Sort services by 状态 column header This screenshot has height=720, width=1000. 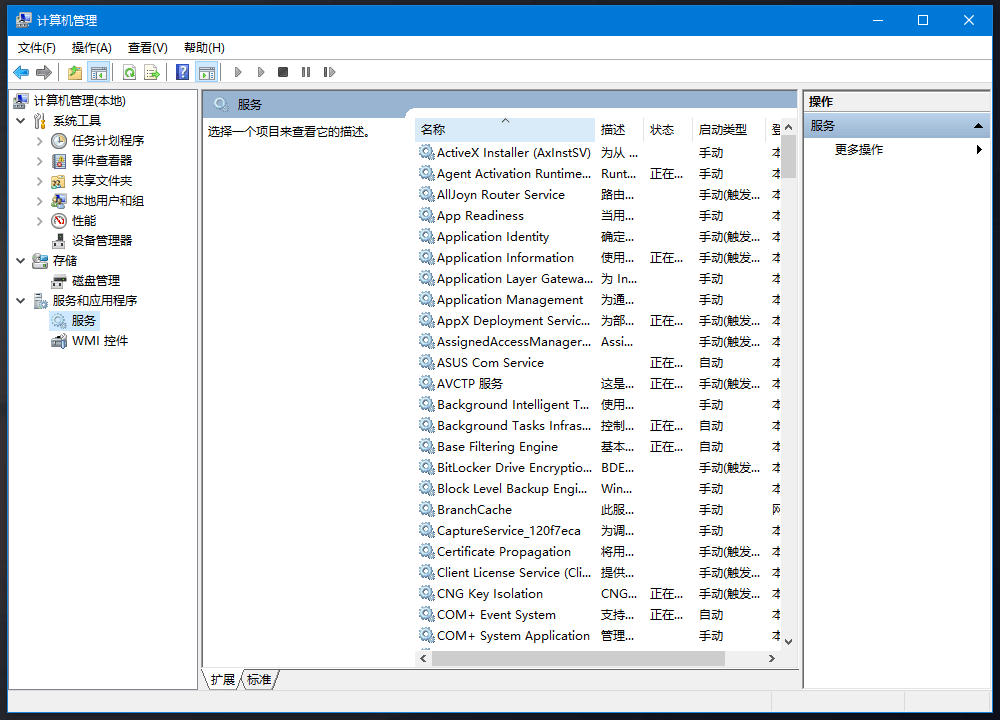click(x=668, y=129)
